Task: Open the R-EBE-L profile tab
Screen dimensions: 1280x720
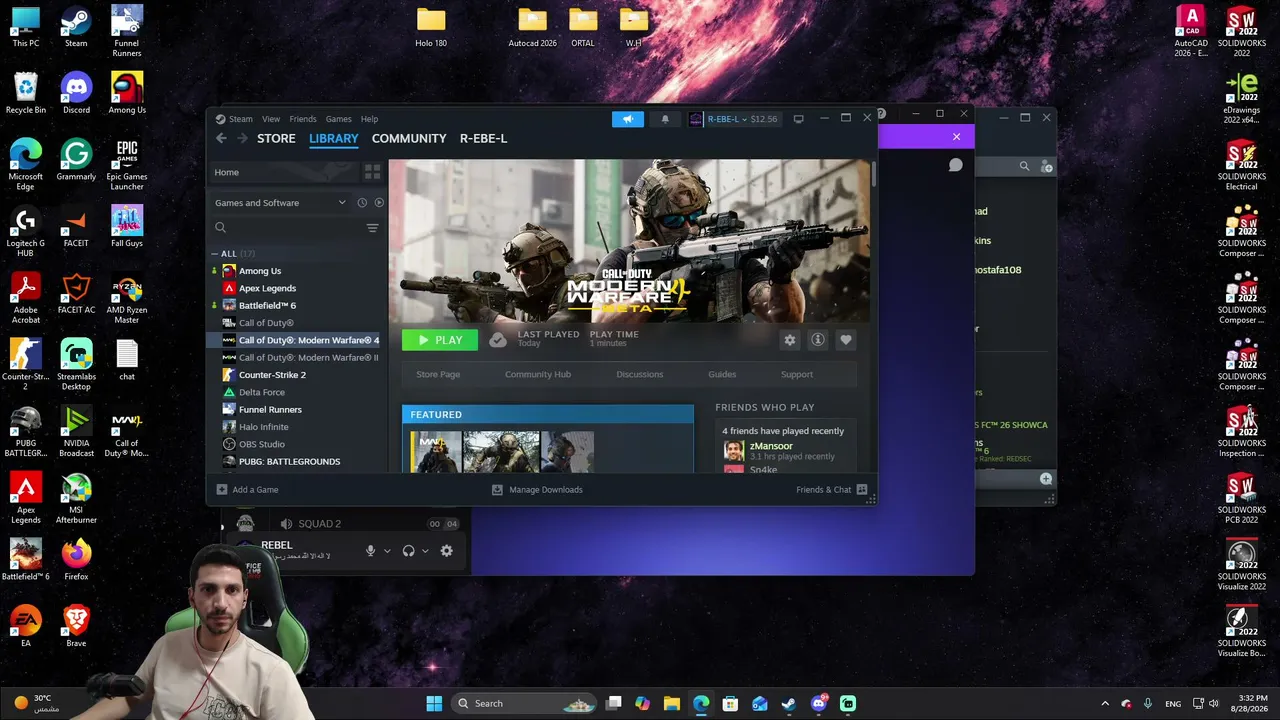Action: click(483, 138)
